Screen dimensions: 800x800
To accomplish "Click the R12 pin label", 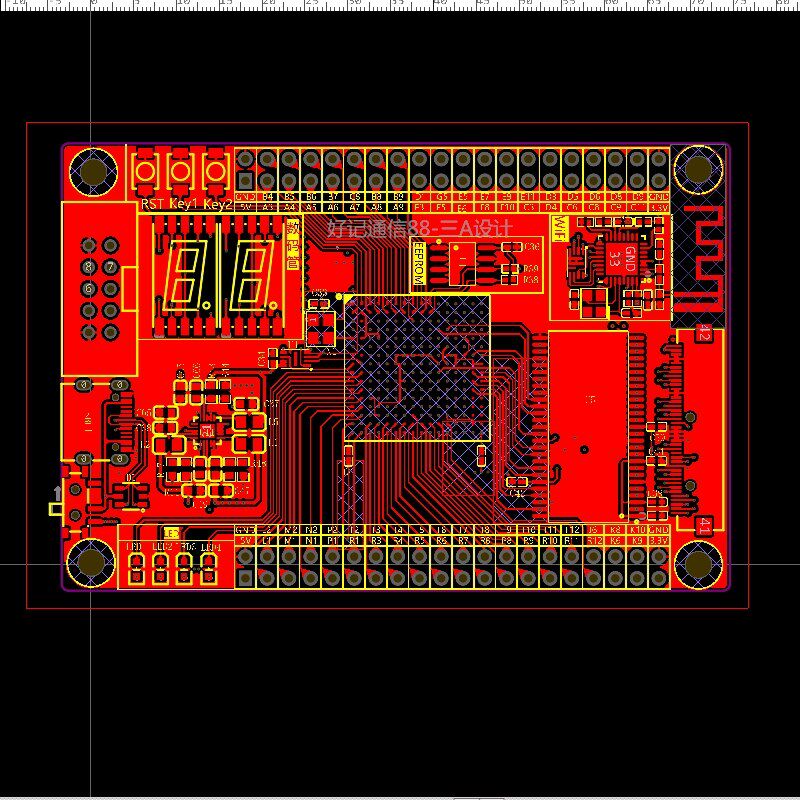I will click(x=594, y=540).
